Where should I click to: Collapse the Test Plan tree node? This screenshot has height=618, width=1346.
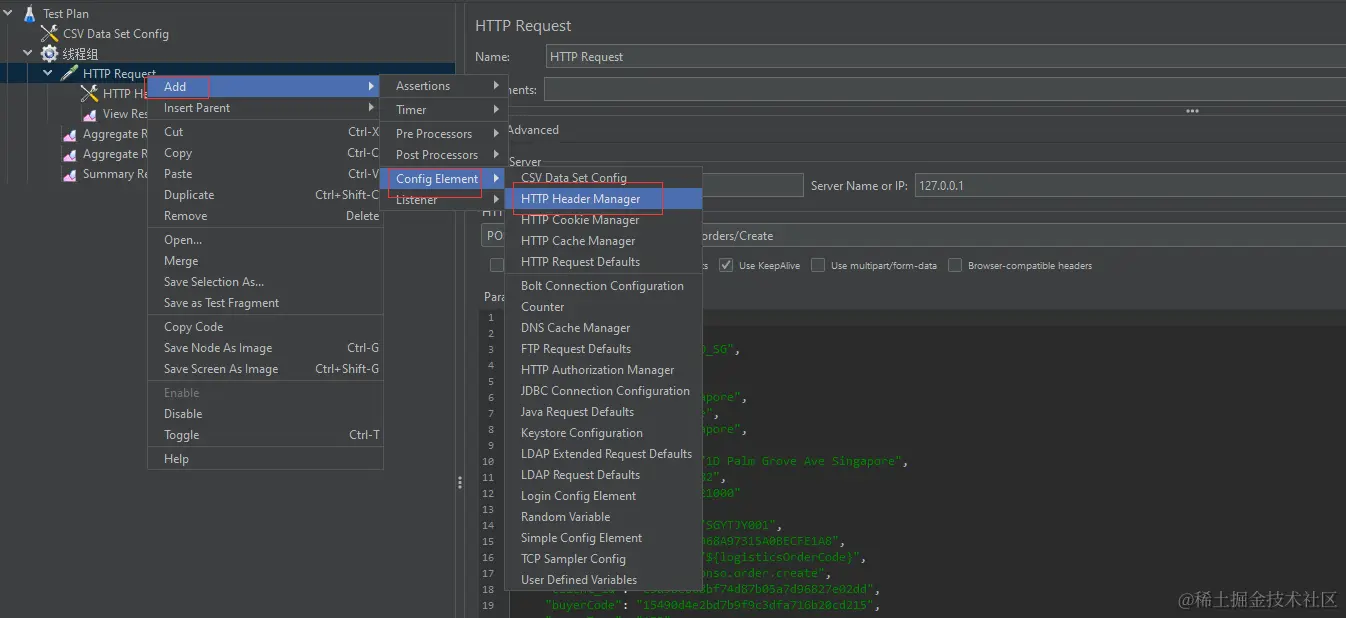click(9, 14)
